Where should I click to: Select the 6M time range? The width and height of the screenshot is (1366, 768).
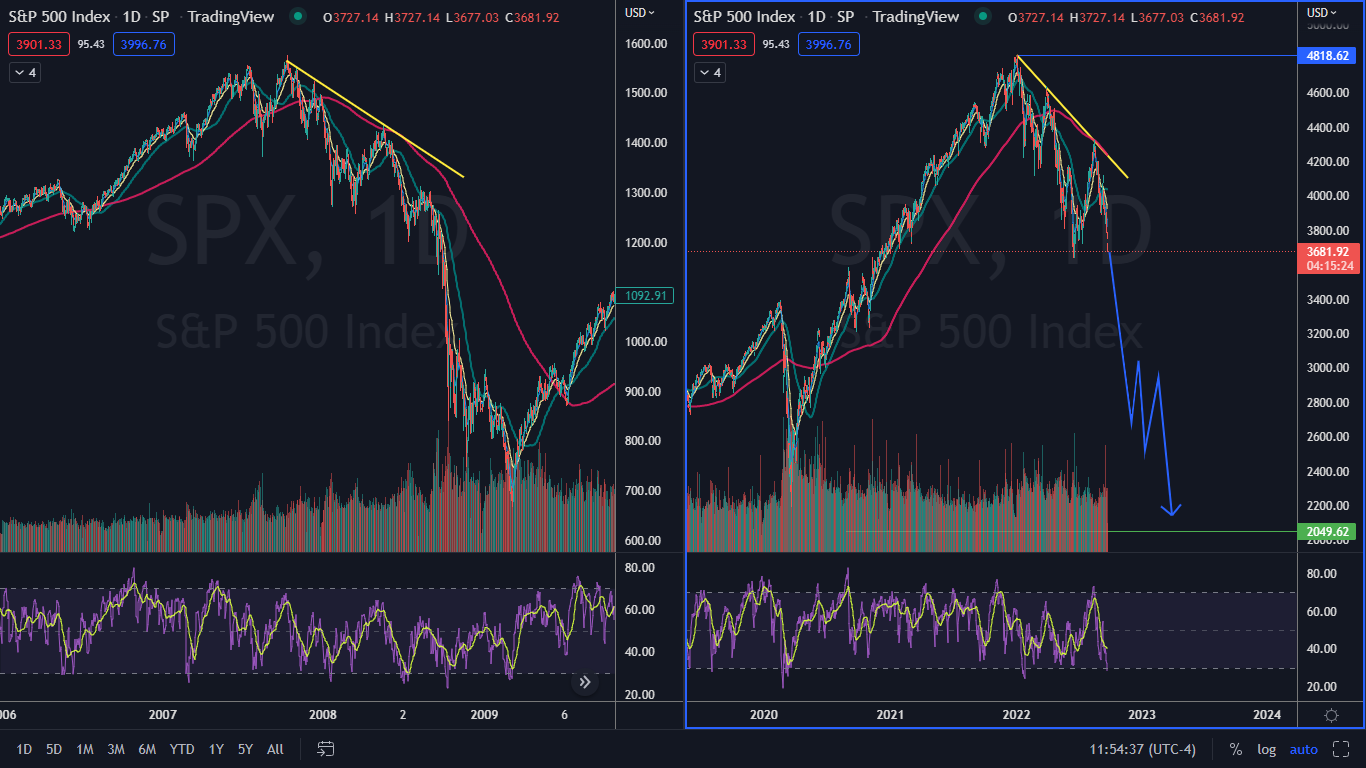(147, 749)
